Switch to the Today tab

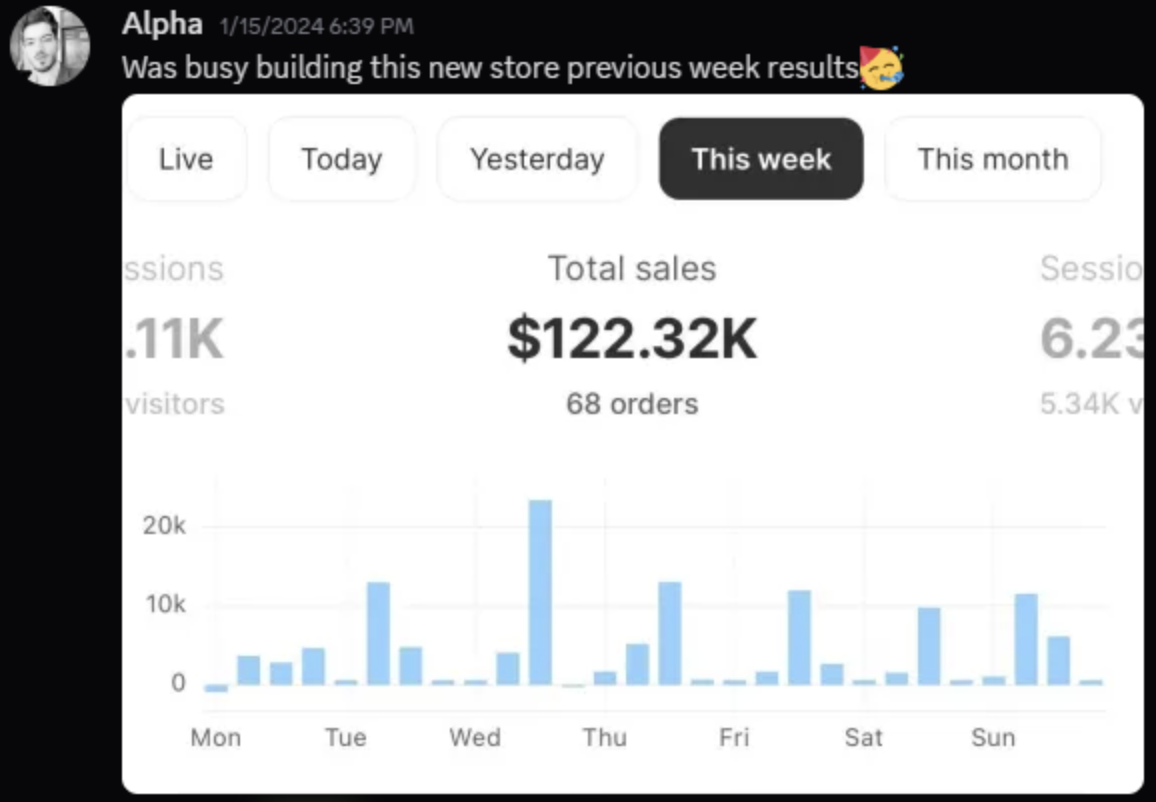pos(342,159)
